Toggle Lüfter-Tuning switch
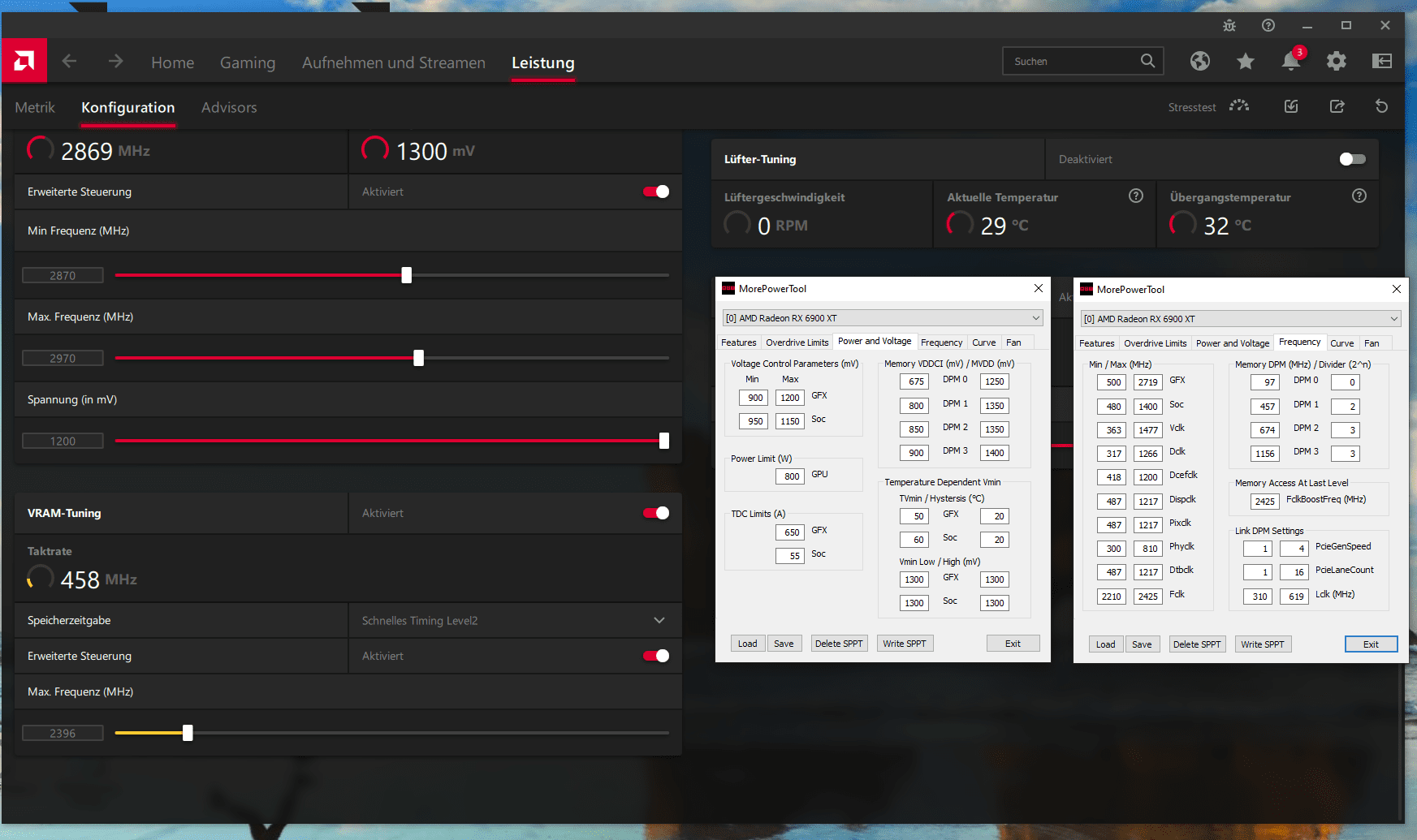The width and height of the screenshot is (1417, 840). 1353,159
